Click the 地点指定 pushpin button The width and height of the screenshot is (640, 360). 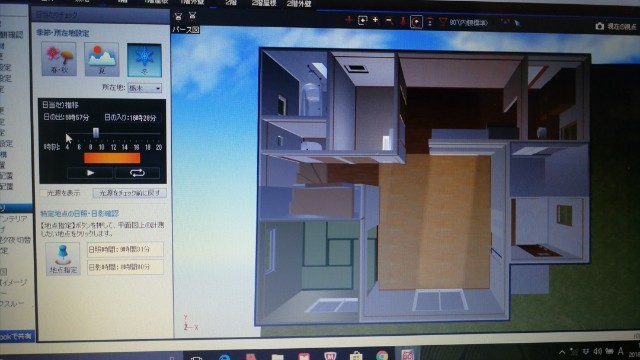tap(63, 259)
